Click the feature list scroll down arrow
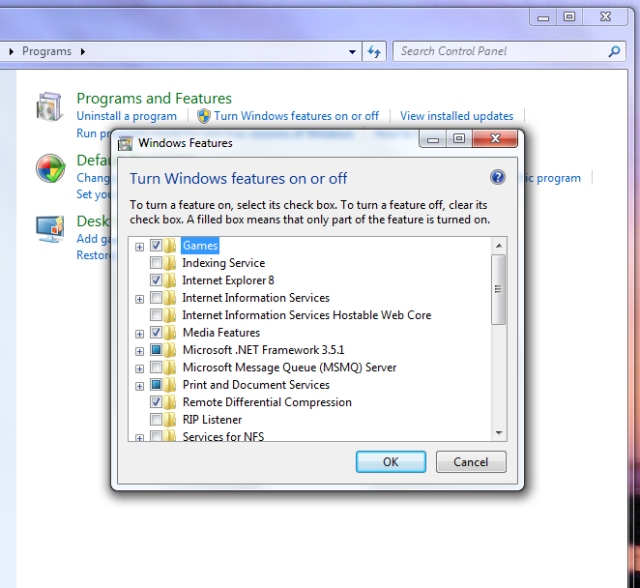640x588 pixels. click(x=499, y=433)
